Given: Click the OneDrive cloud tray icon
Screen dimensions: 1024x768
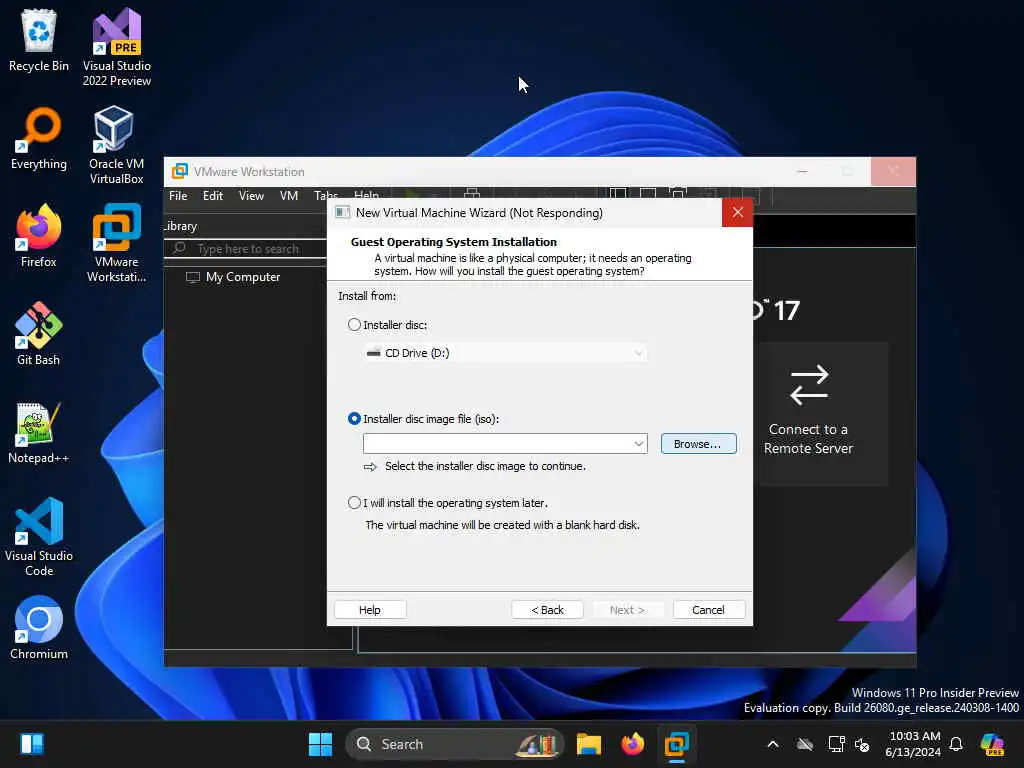Looking at the screenshot, I should (805, 744).
